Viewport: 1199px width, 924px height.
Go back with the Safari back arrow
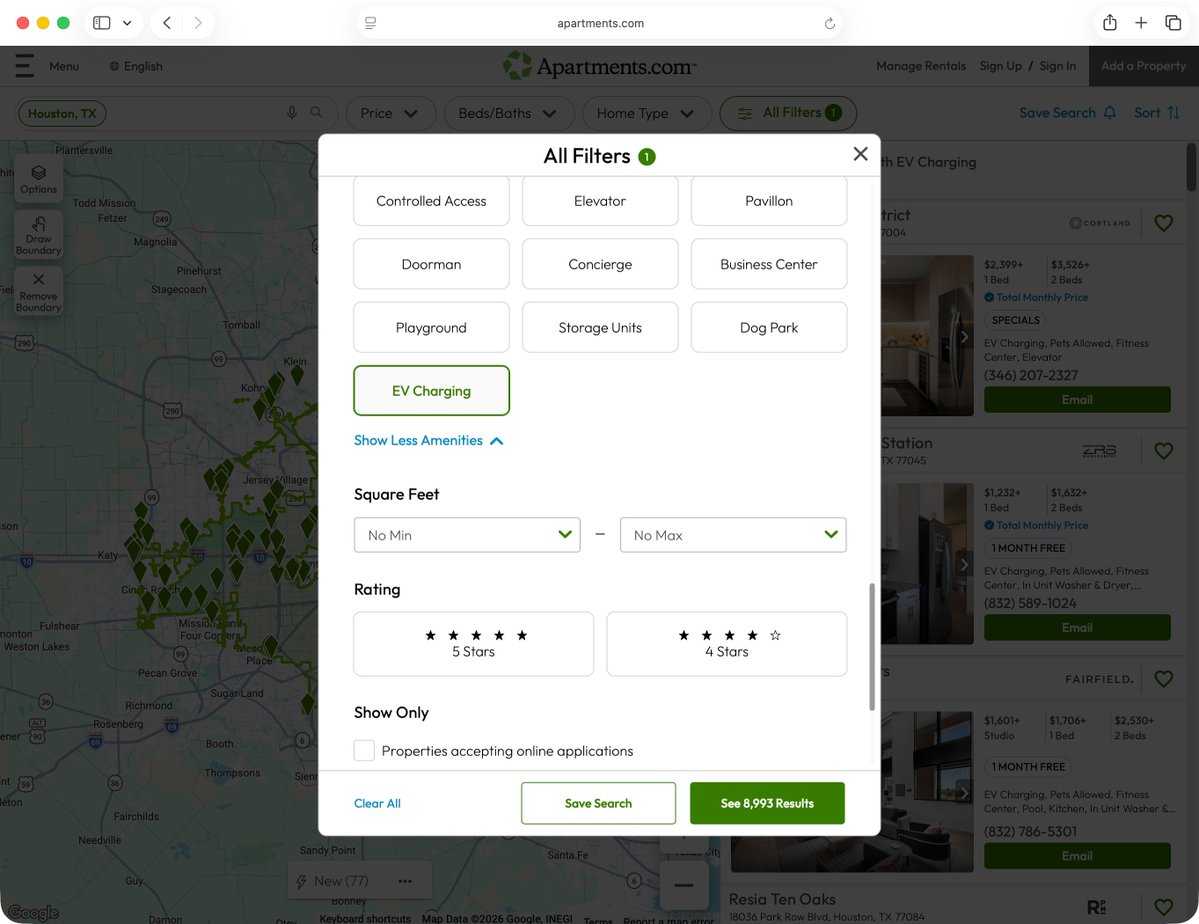point(167,23)
